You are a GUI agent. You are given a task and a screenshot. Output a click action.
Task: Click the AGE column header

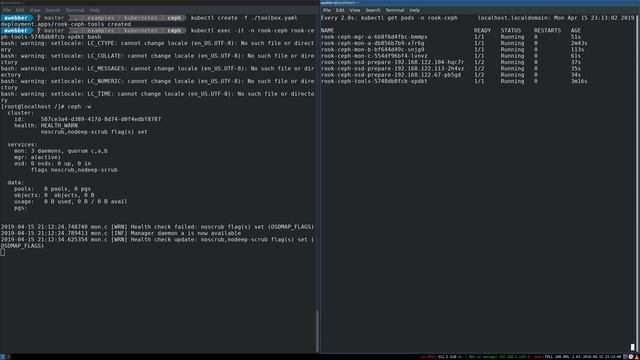point(576,31)
